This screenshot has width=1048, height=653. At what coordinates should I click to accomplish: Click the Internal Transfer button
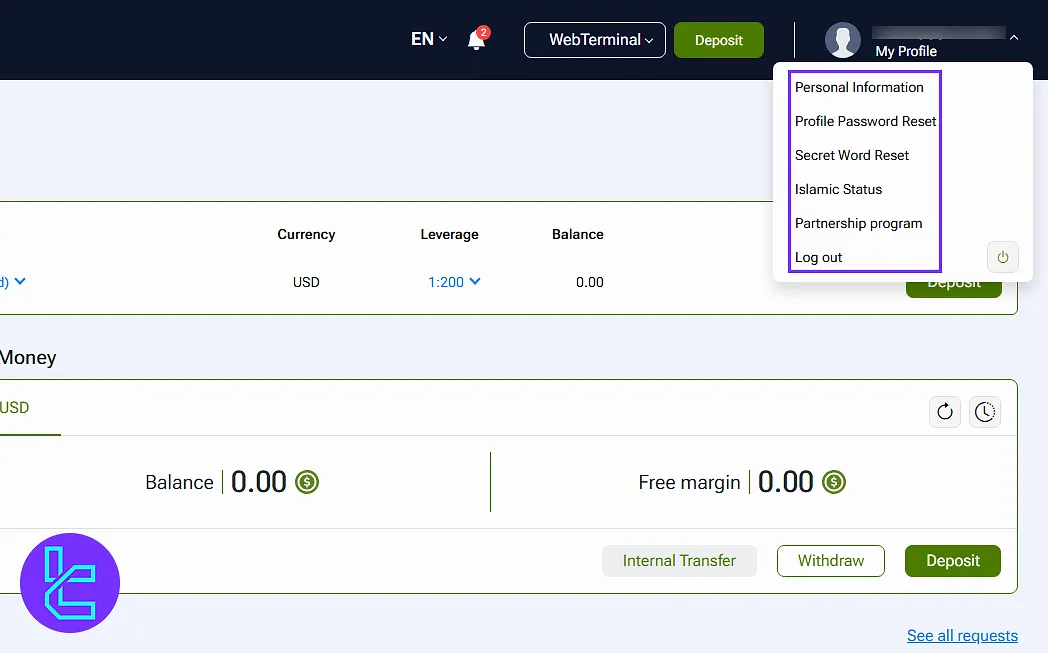pyautogui.click(x=679, y=561)
